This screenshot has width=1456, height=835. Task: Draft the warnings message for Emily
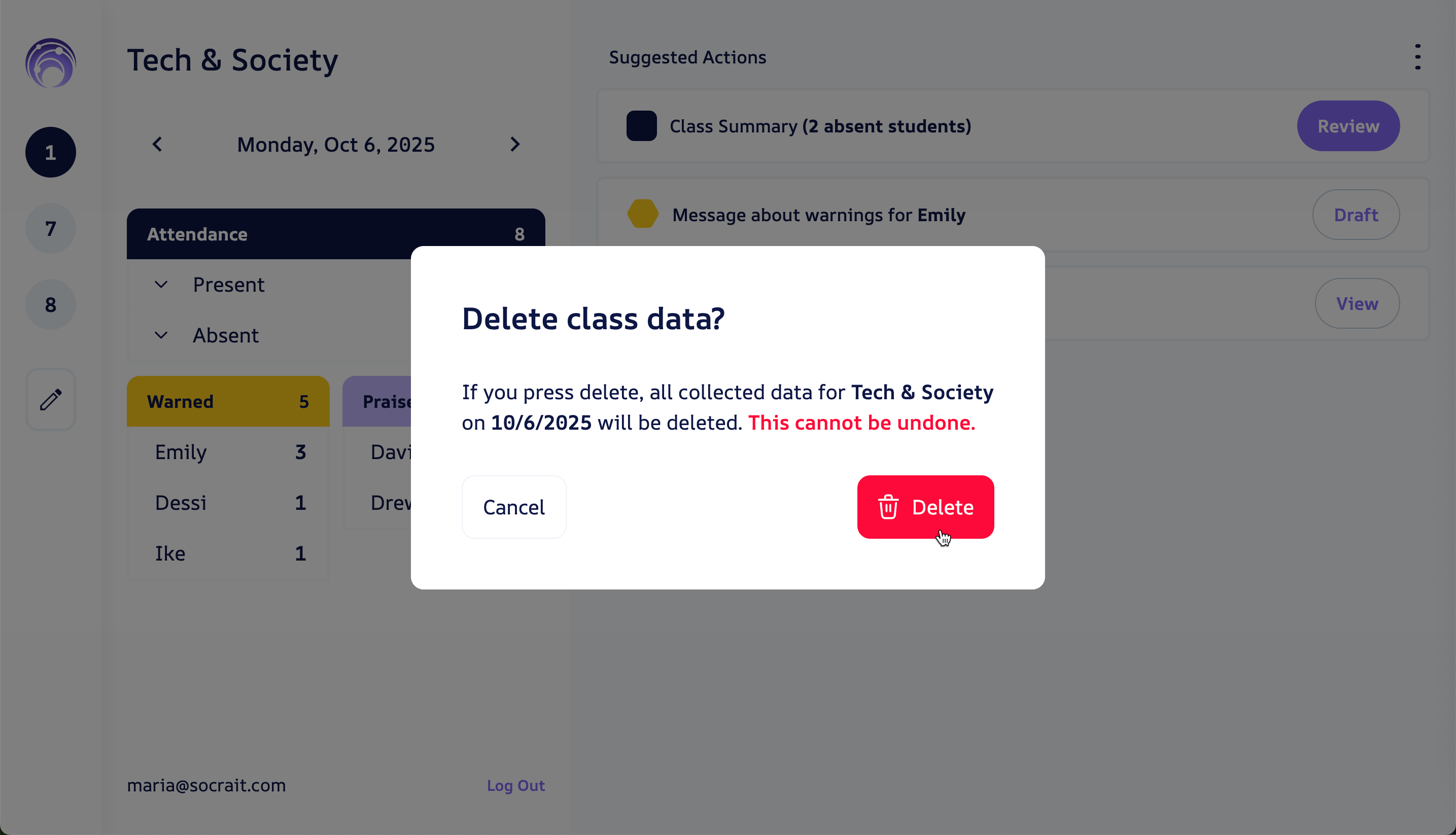click(1356, 215)
